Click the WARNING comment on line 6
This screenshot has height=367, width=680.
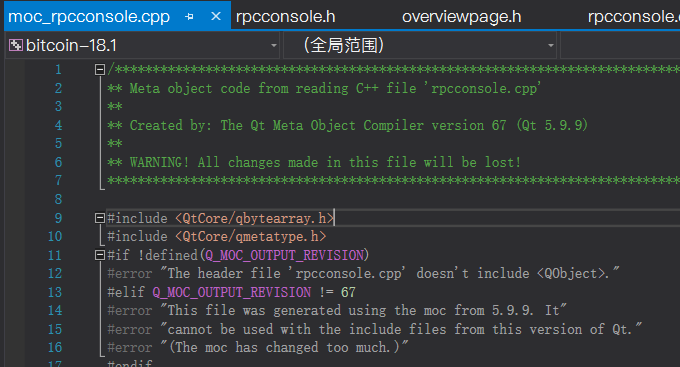pos(314,162)
